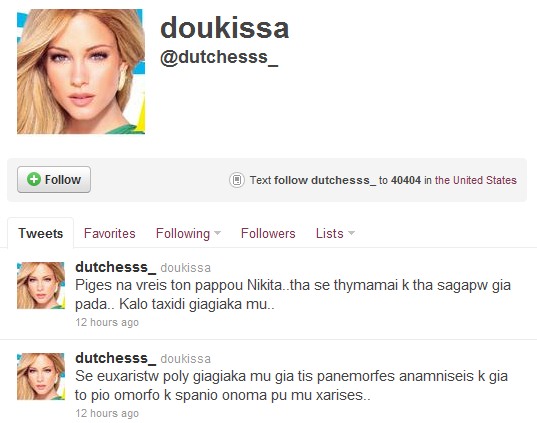Click the @dutchesss_ handle in the header
This screenshot has height=423, width=537.
219,57
